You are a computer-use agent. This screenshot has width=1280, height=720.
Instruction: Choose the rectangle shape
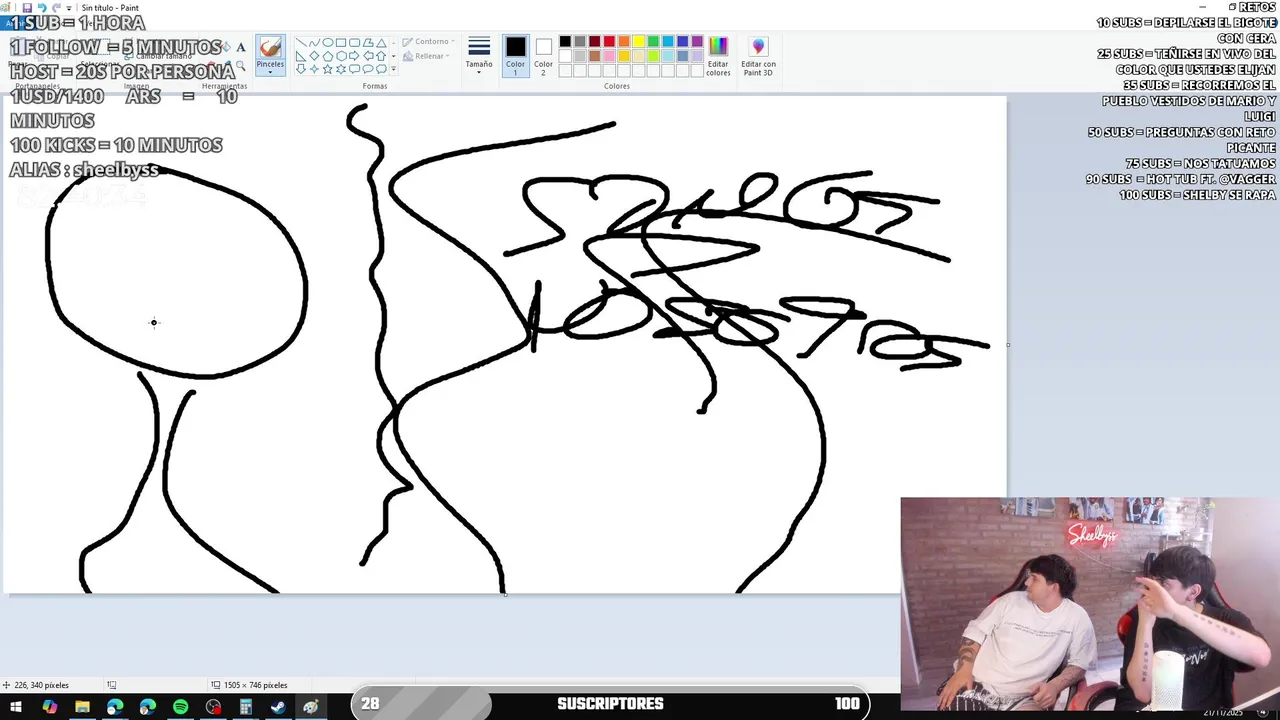(341, 43)
